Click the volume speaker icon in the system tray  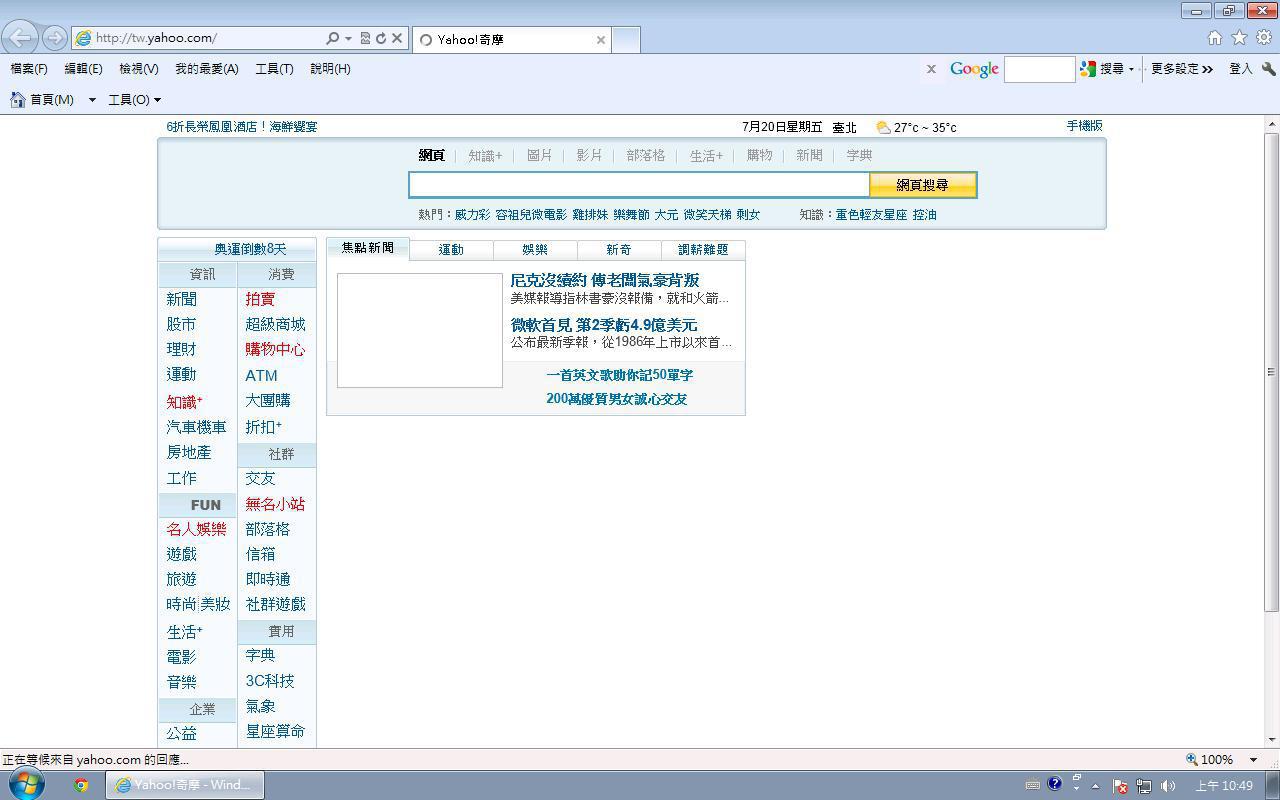(1168, 786)
